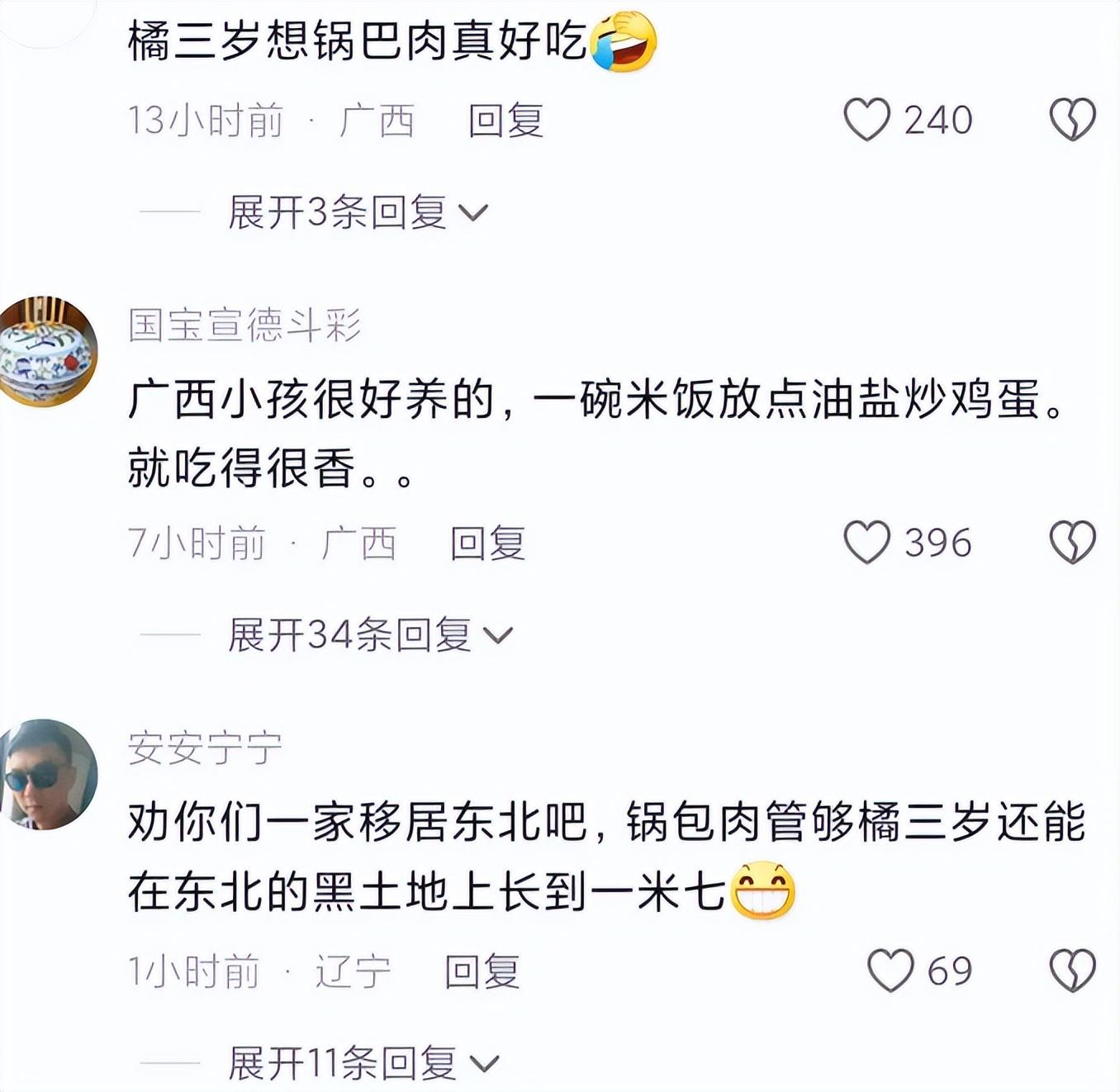Viewport: 1120px width, 1092px height.
Task: Open username 国宝宣德斗彩 profile
Action: coord(245,325)
